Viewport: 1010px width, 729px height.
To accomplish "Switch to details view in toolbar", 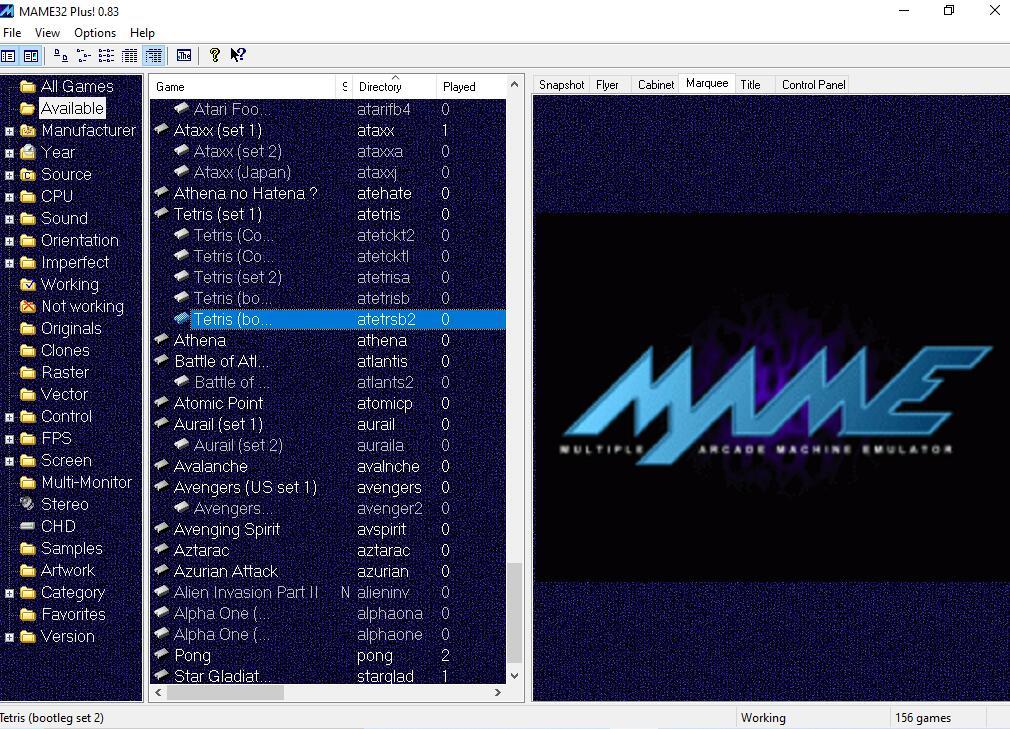I will [129, 56].
